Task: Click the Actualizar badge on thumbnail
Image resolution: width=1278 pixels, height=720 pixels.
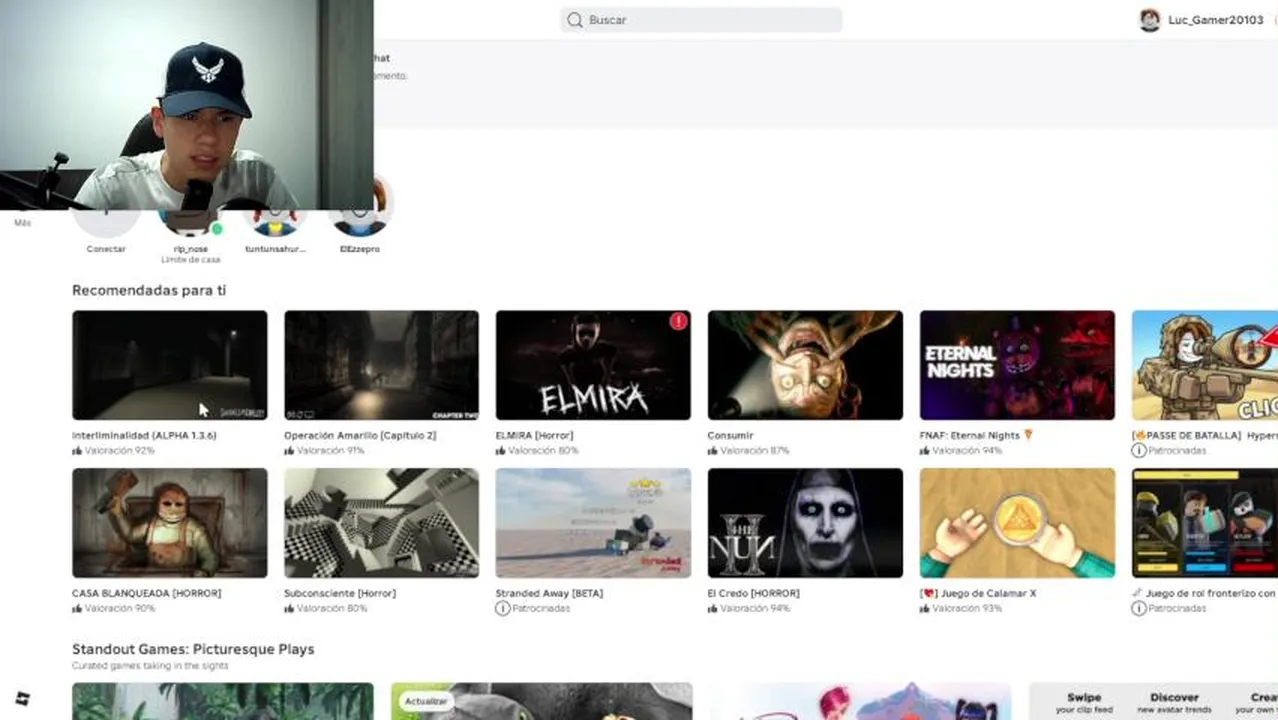Action: pyautogui.click(x=426, y=701)
